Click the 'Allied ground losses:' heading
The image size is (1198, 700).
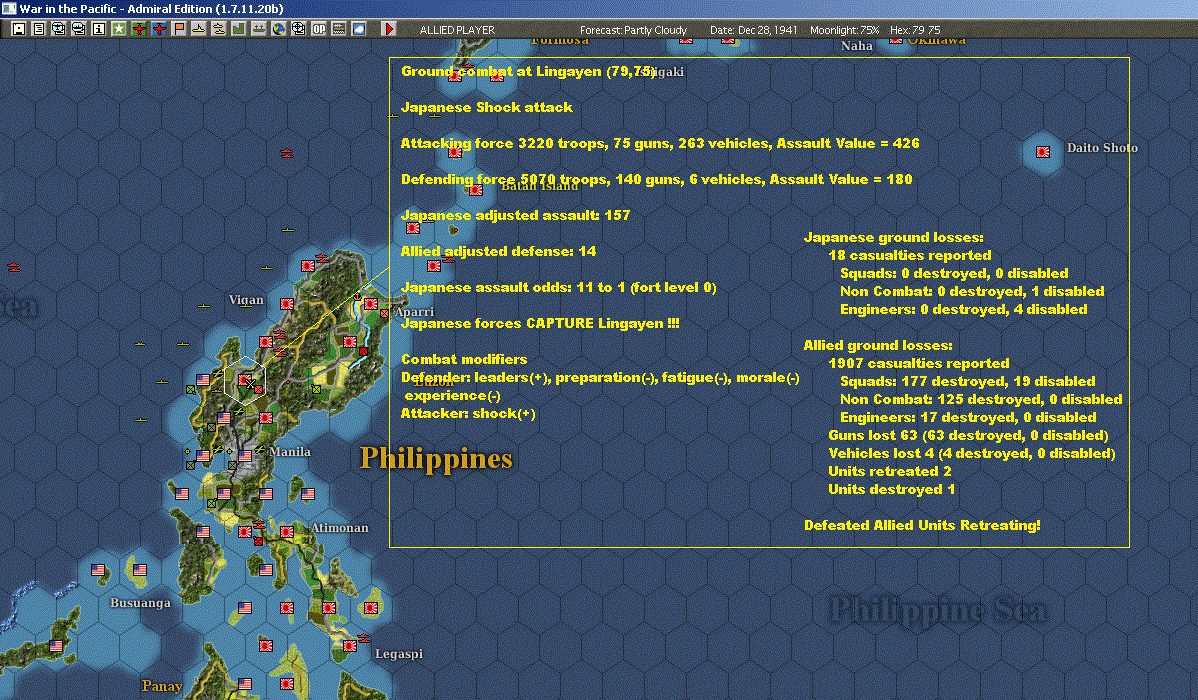pos(878,345)
